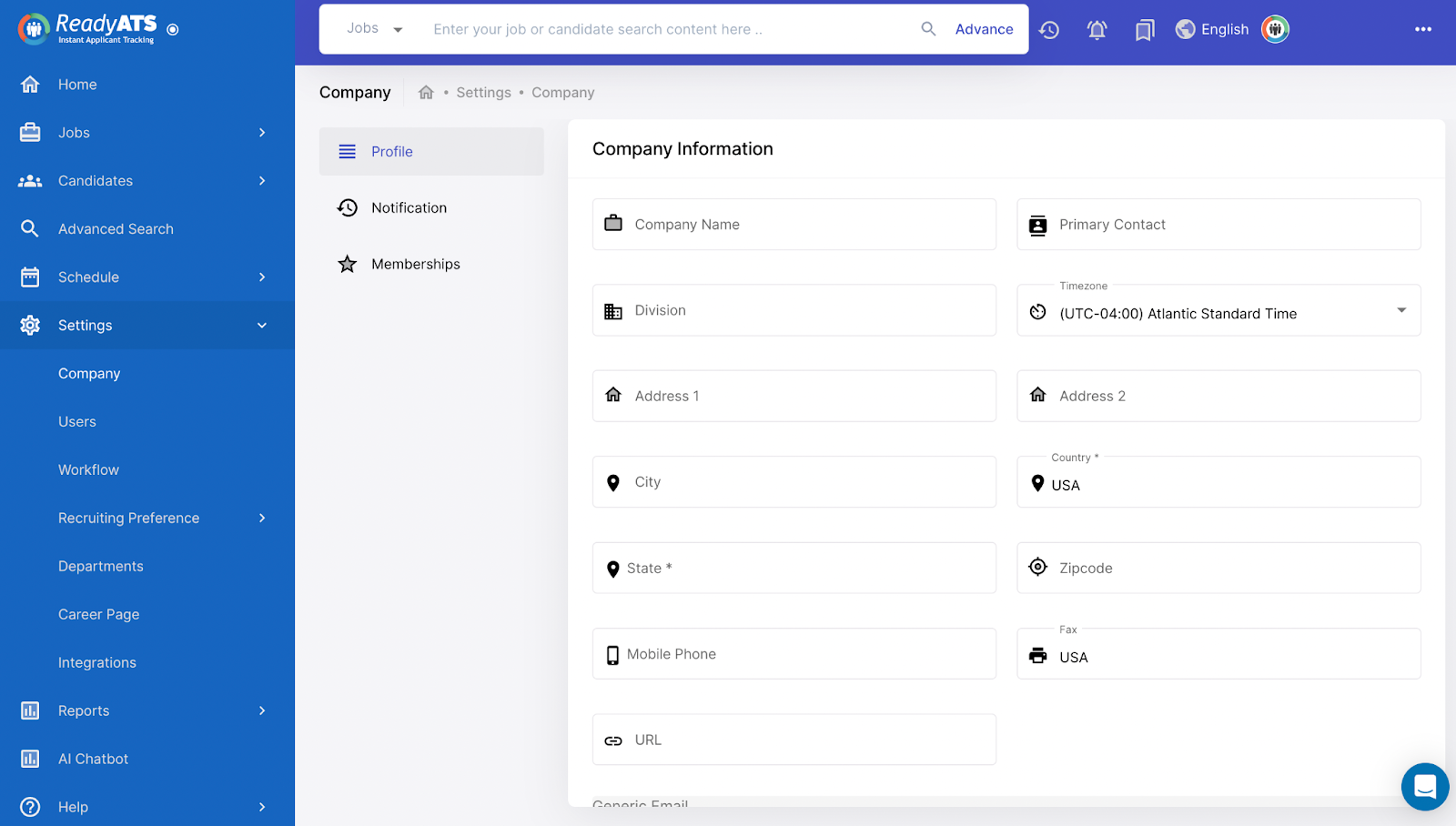Click the Company Name field
This screenshot has width=1456, height=826.
pyautogui.click(x=794, y=225)
